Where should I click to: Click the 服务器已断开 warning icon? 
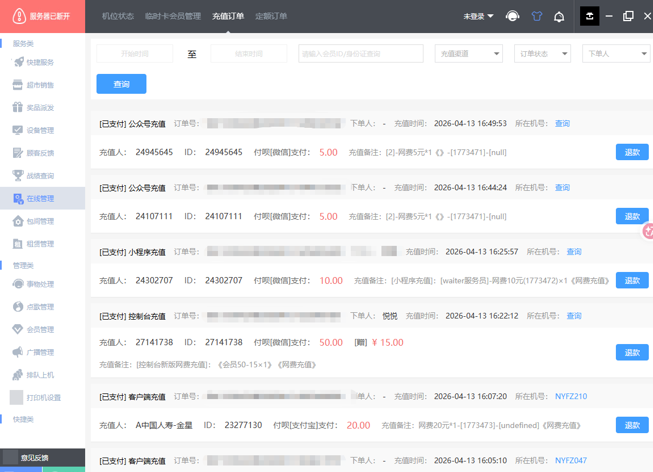click(x=19, y=16)
